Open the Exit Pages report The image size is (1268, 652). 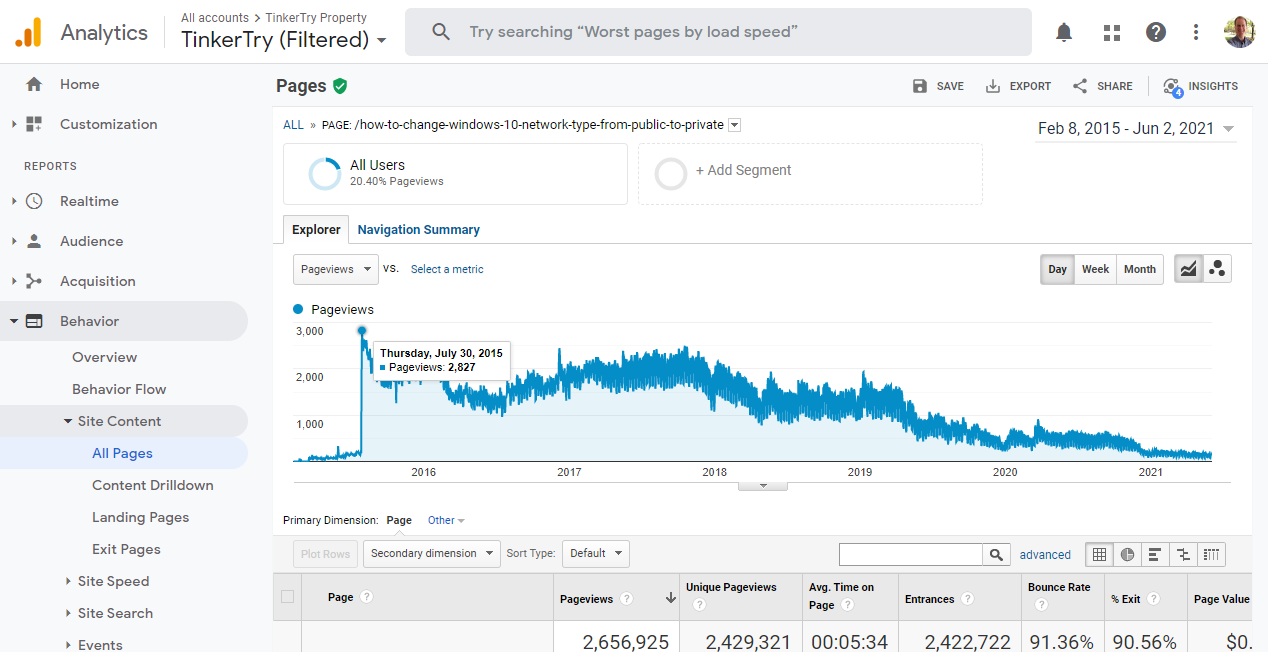[126, 549]
